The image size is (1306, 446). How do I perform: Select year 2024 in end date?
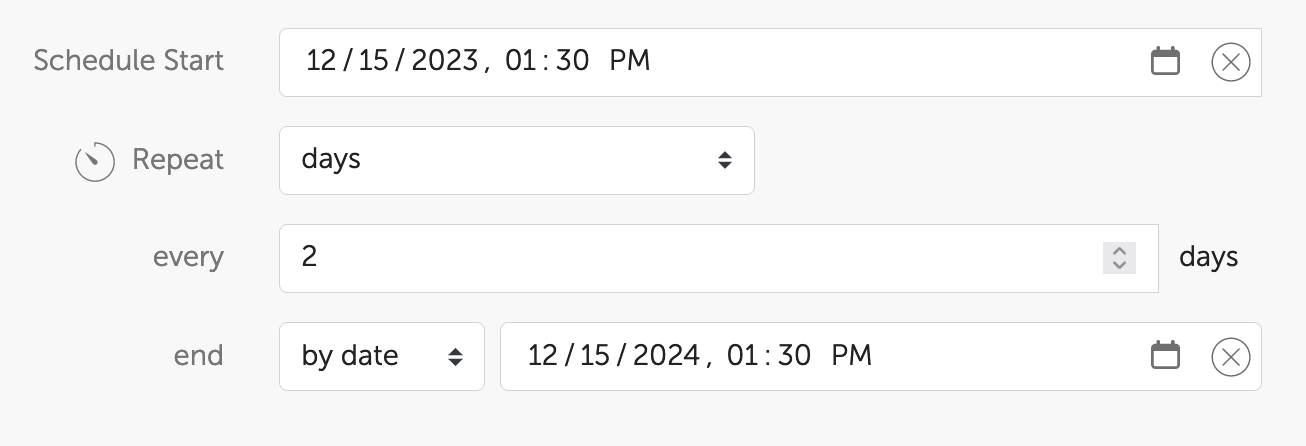[x=665, y=356]
